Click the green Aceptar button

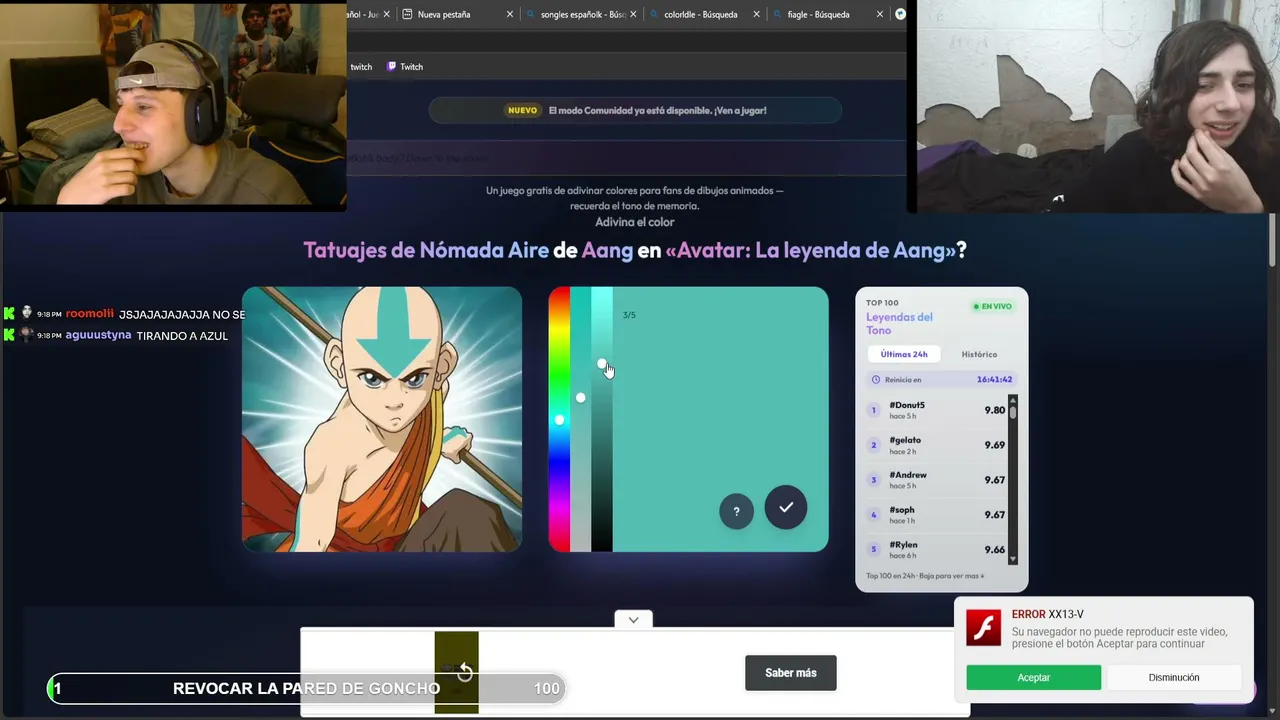(x=1034, y=677)
